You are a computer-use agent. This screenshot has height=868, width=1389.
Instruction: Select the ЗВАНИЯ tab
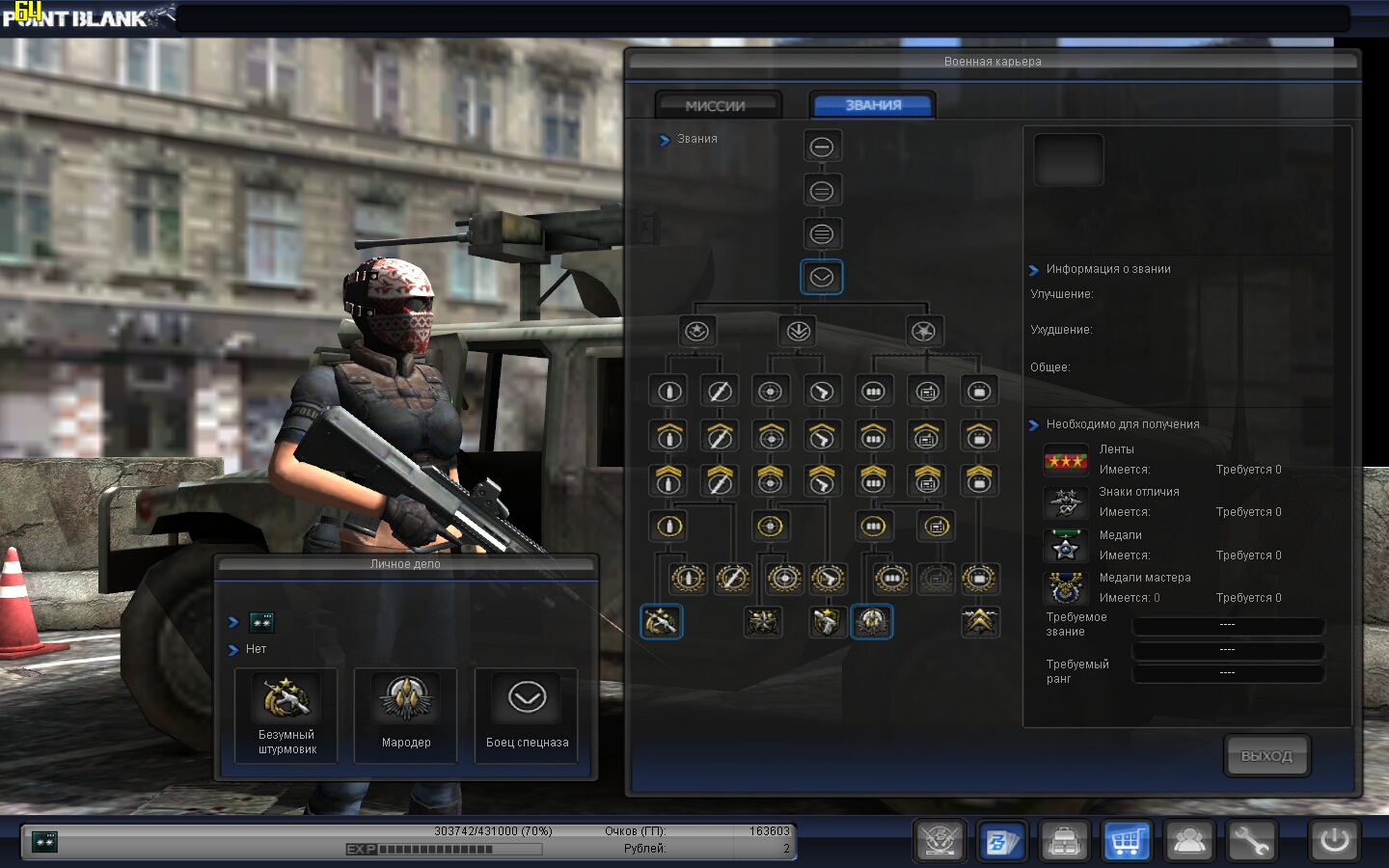pos(873,105)
